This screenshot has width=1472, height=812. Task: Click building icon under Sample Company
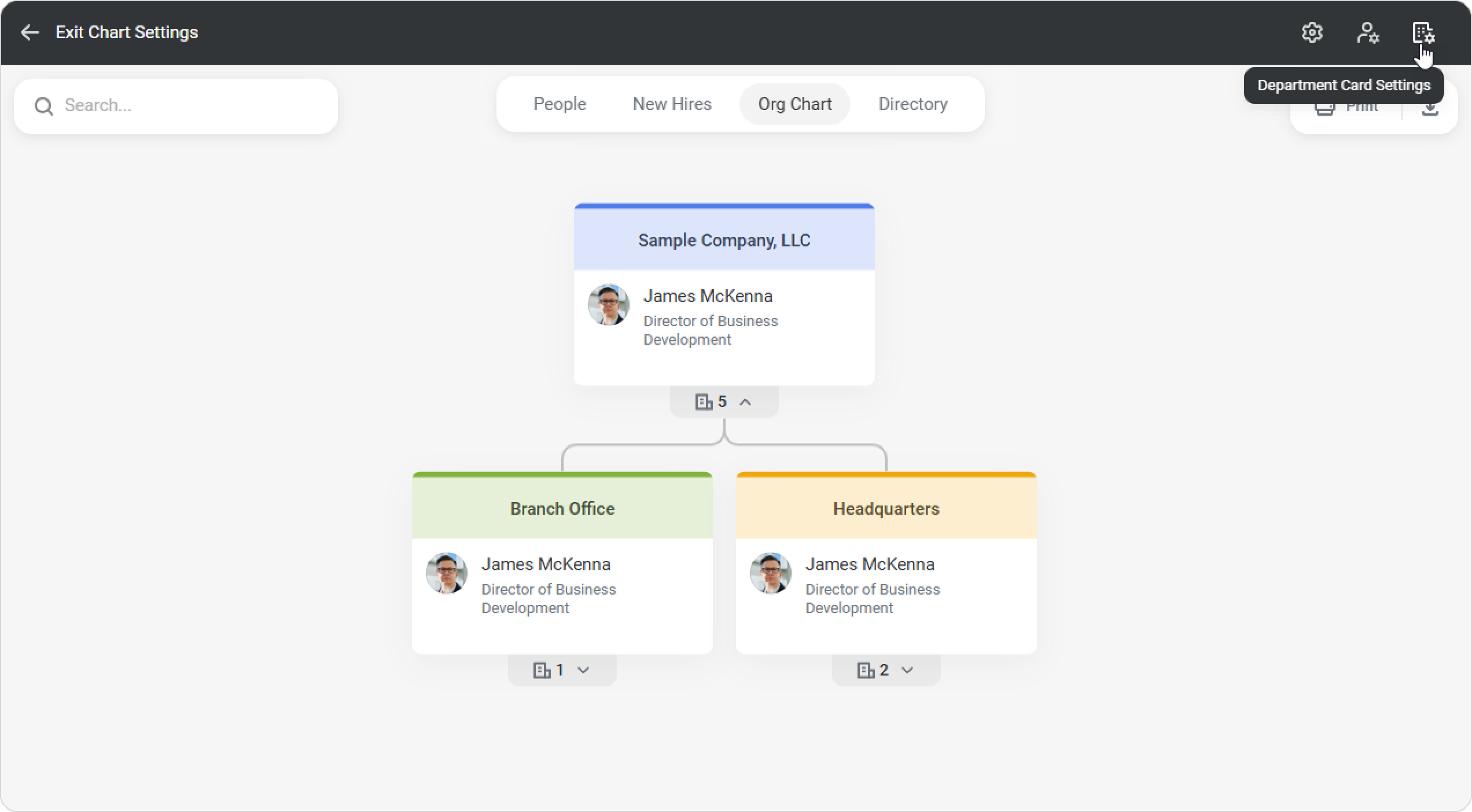[703, 402]
